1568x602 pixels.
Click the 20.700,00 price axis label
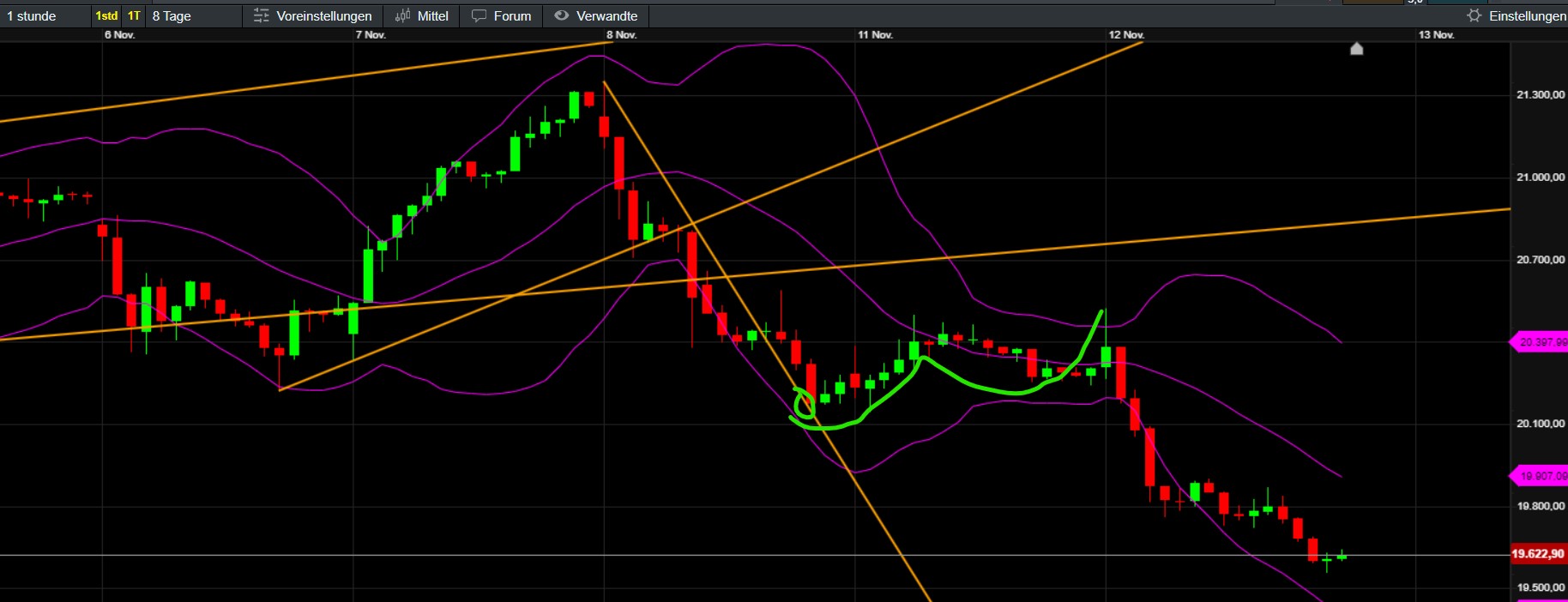click(1541, 260)
